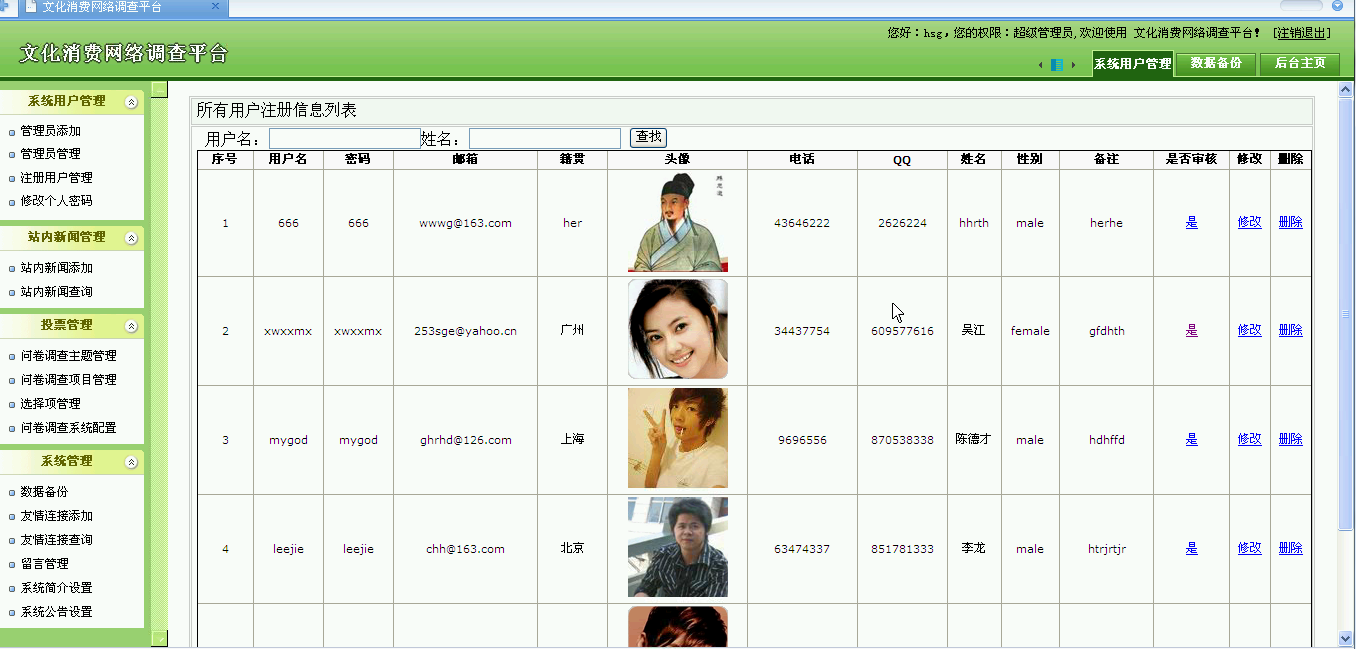The height and width of the screenshot is (649, 1356).
Task: Open 数据备份 in the sidebar
Action: tap(44, 492)
